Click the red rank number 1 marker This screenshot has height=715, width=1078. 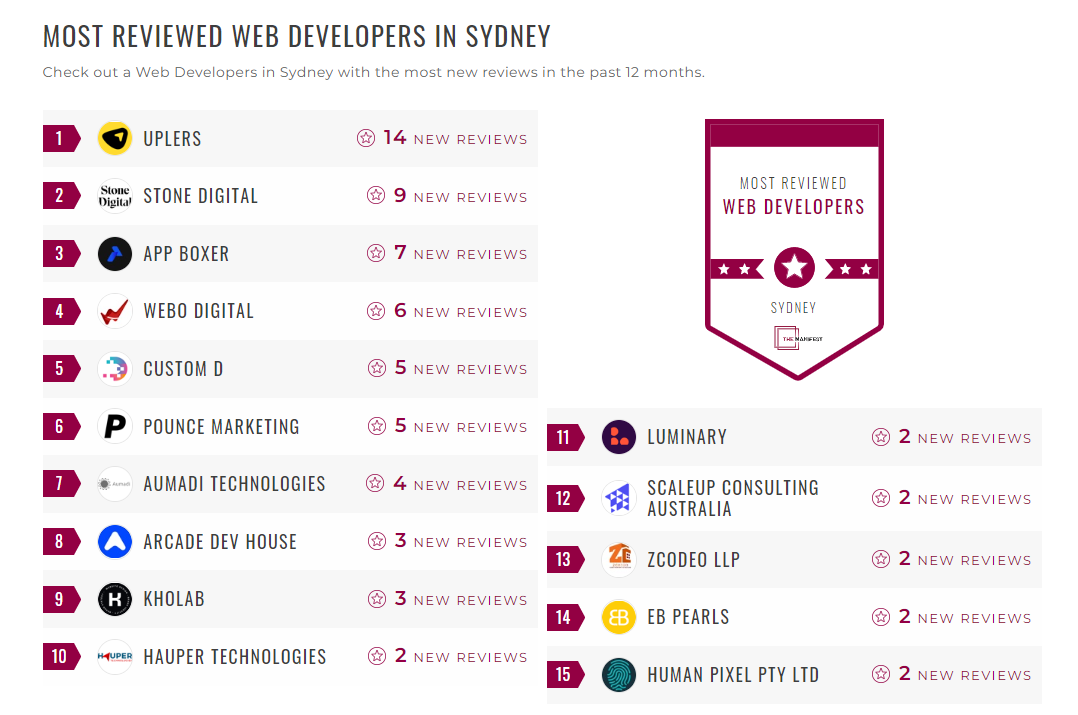[58, 138]
